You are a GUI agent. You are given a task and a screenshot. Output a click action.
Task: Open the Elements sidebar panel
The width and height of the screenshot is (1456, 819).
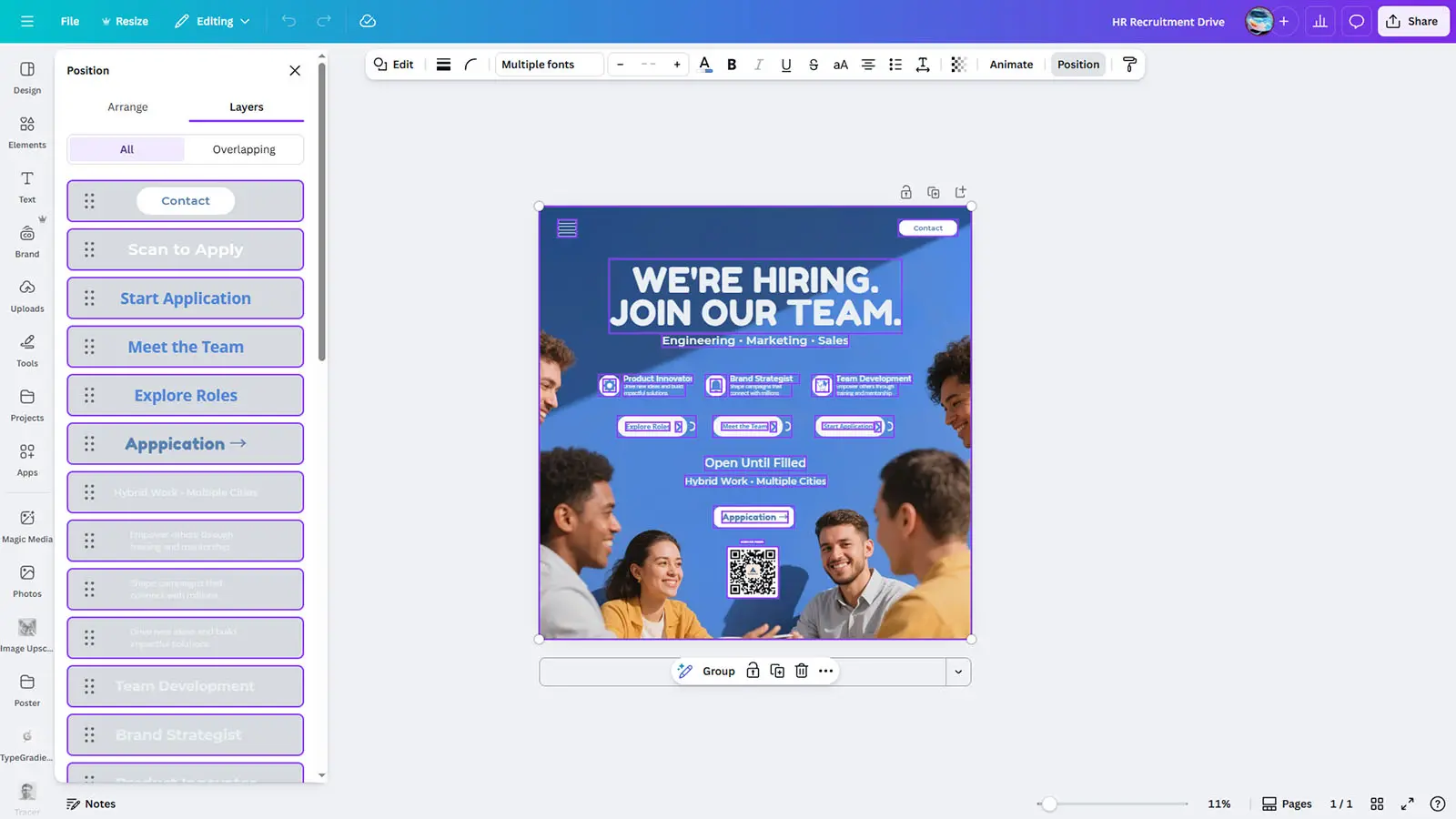click(x=27, y=132)
